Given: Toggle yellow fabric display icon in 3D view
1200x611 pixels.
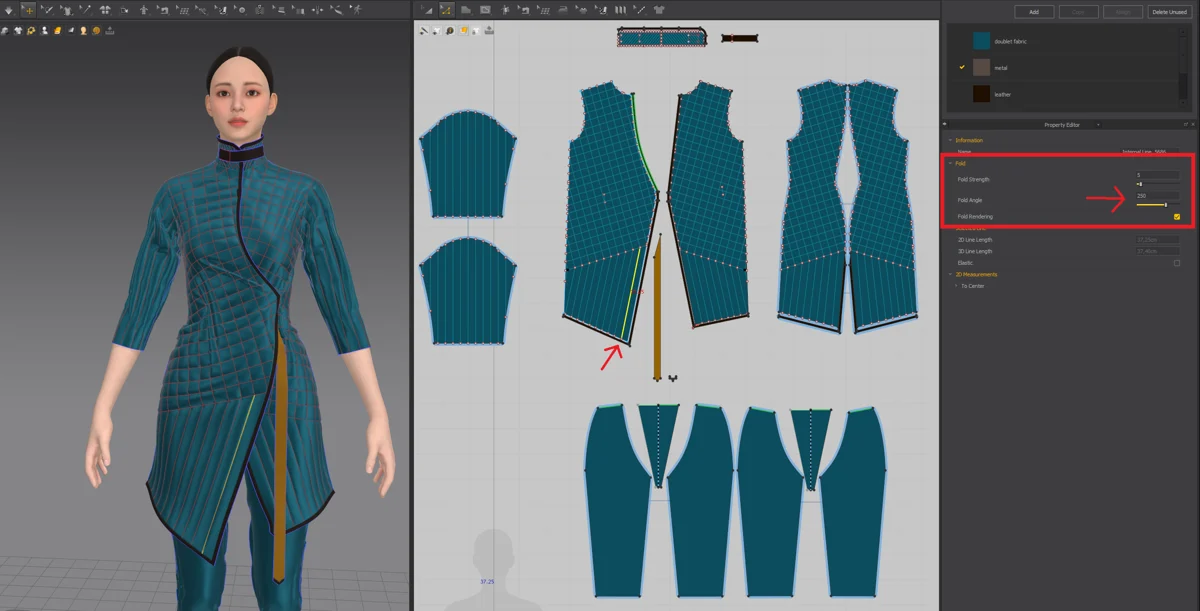Looking at the screenshot, I should tap(57, 31).
